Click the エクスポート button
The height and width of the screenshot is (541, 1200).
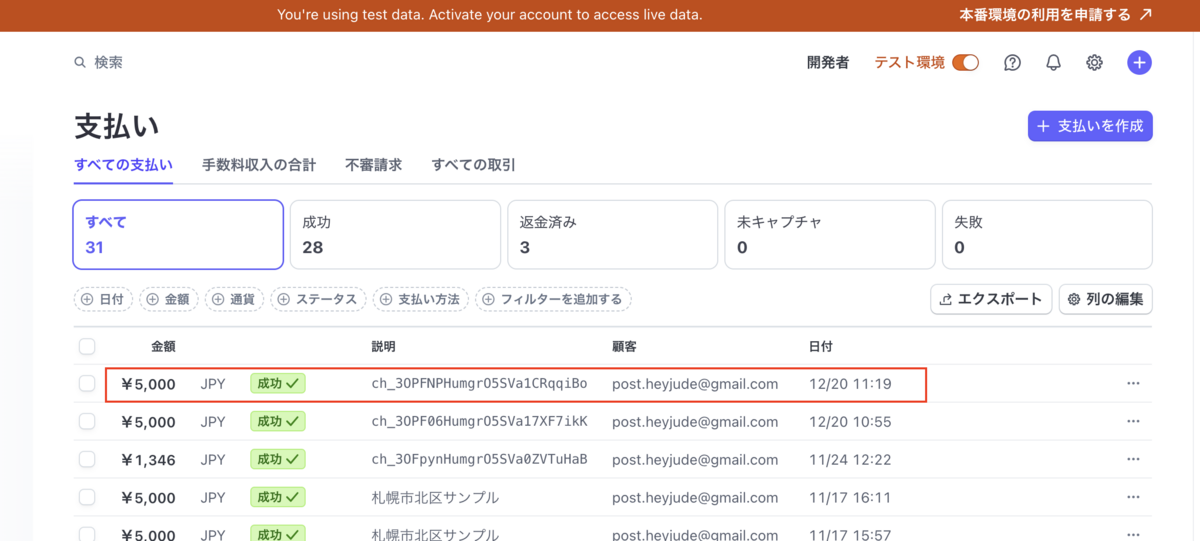pyautogui.click(x=991, y=299)
